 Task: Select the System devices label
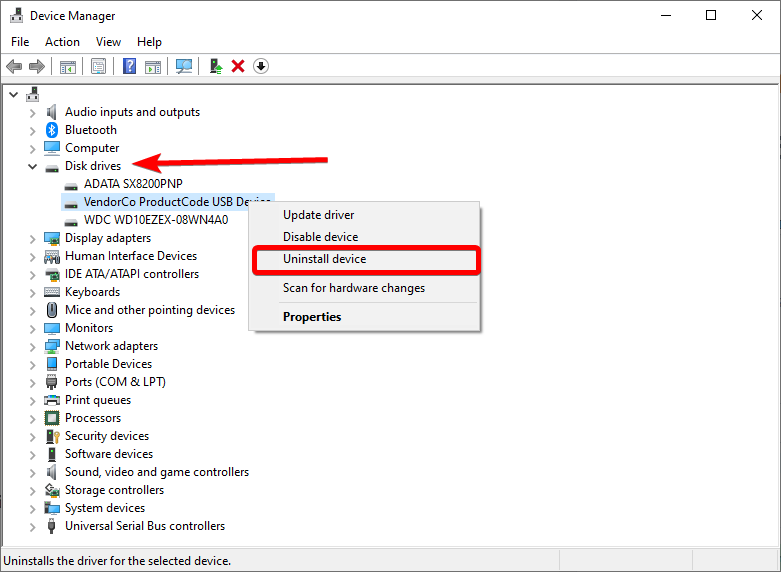pos(105,508)
